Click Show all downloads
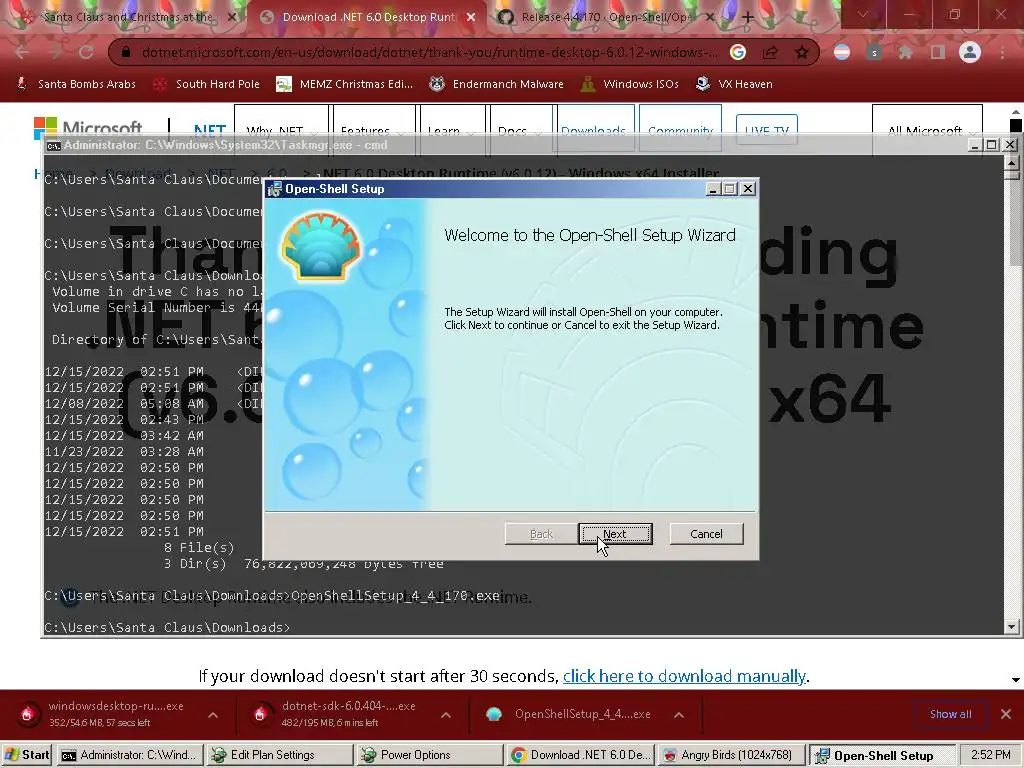Screen dimensions: 1024x768 point(950,714)
